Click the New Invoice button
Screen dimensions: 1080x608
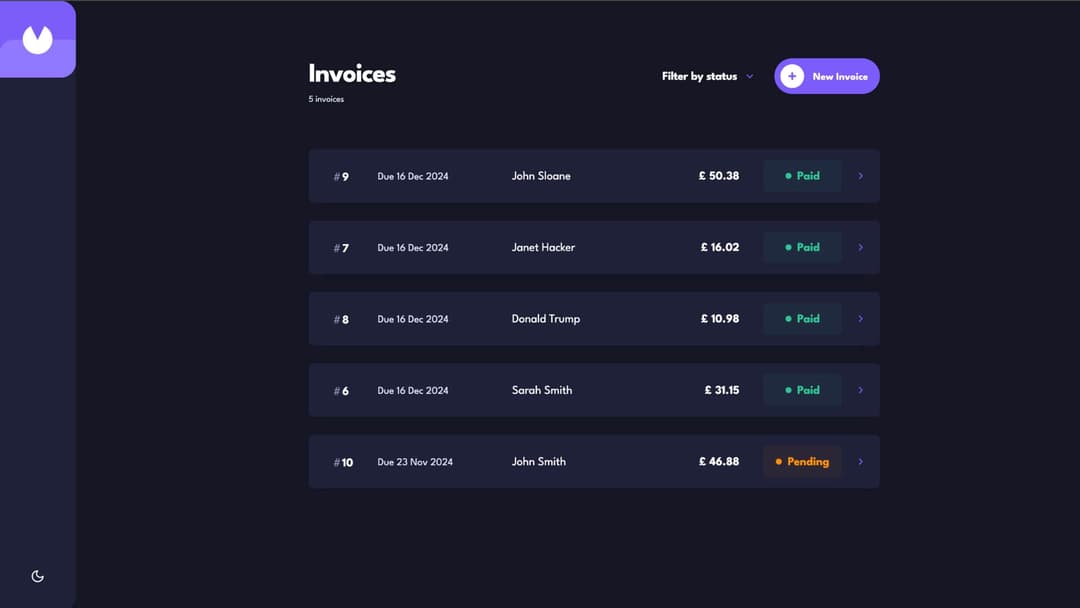(827, 76)
